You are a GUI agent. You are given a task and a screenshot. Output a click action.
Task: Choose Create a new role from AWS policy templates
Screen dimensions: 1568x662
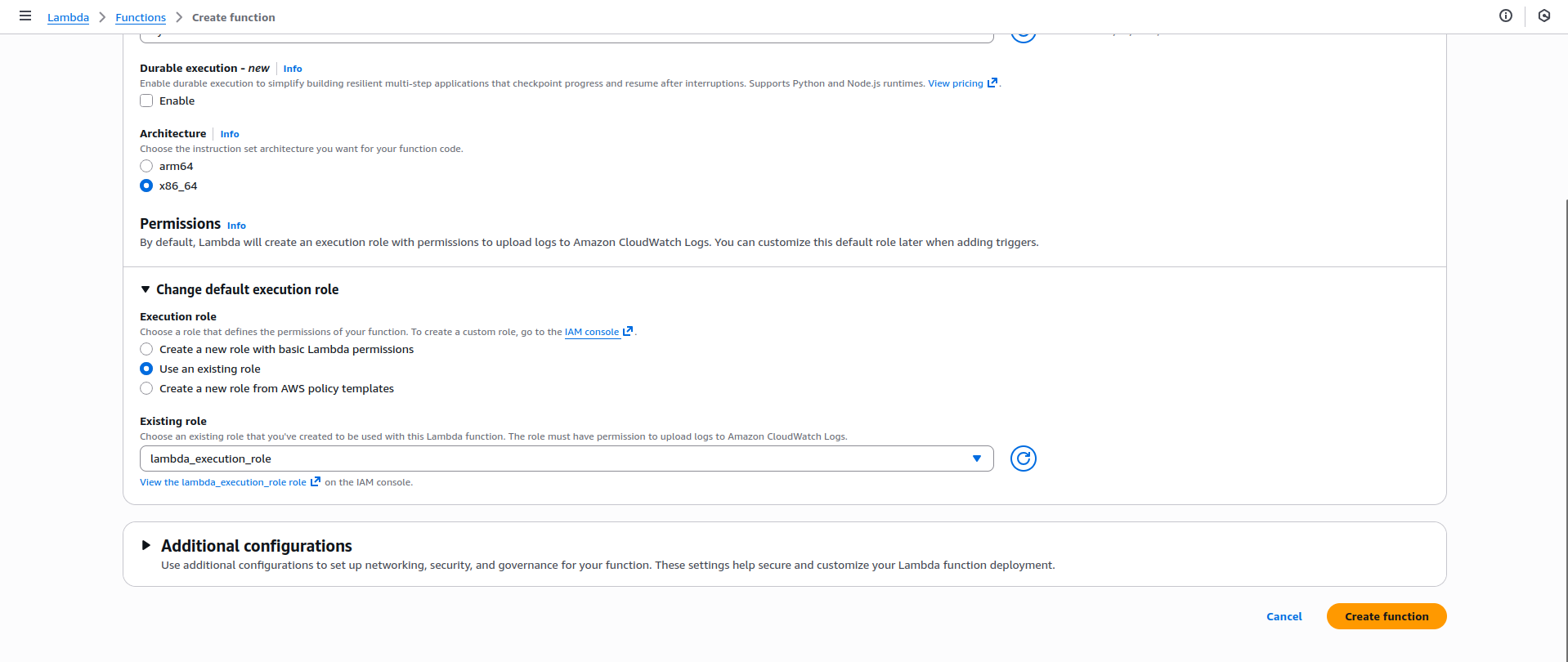coord(146,389)
